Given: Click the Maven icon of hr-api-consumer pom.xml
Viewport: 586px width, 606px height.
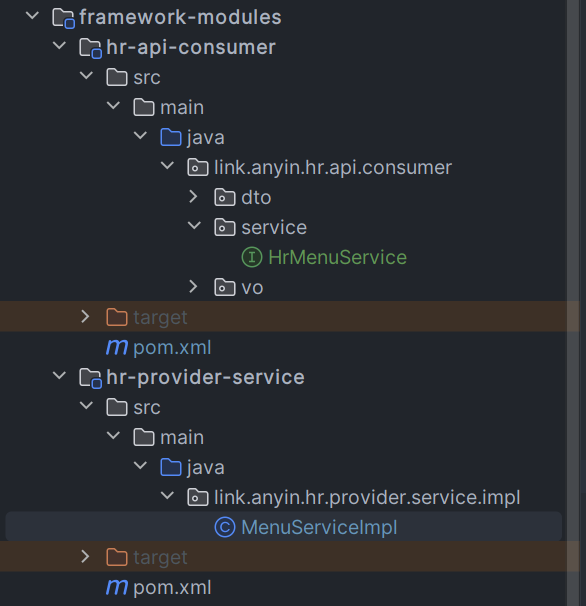Looking at the screenshot, I should pyautogui.click(x=117, y=347).
